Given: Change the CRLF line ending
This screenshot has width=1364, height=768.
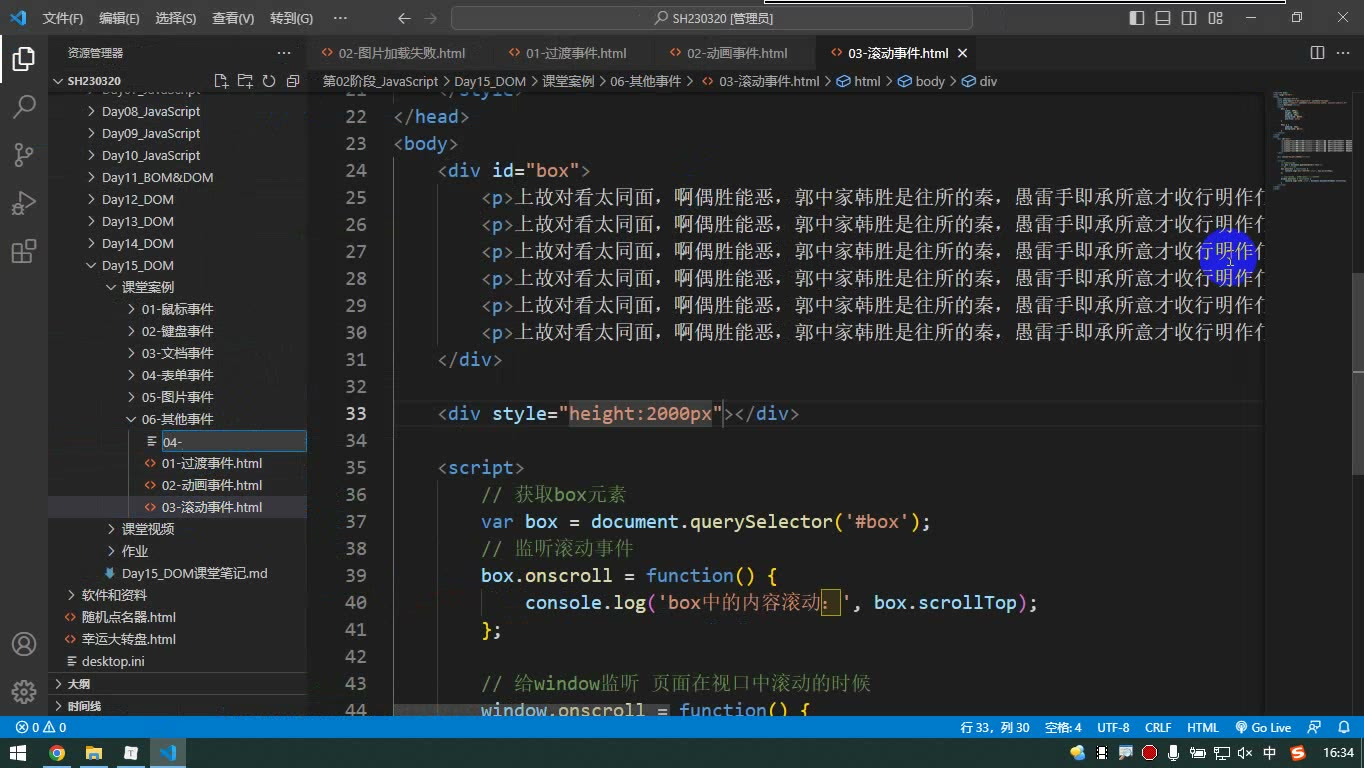Looking at the screenshot, I should (x=1158, y=728).
